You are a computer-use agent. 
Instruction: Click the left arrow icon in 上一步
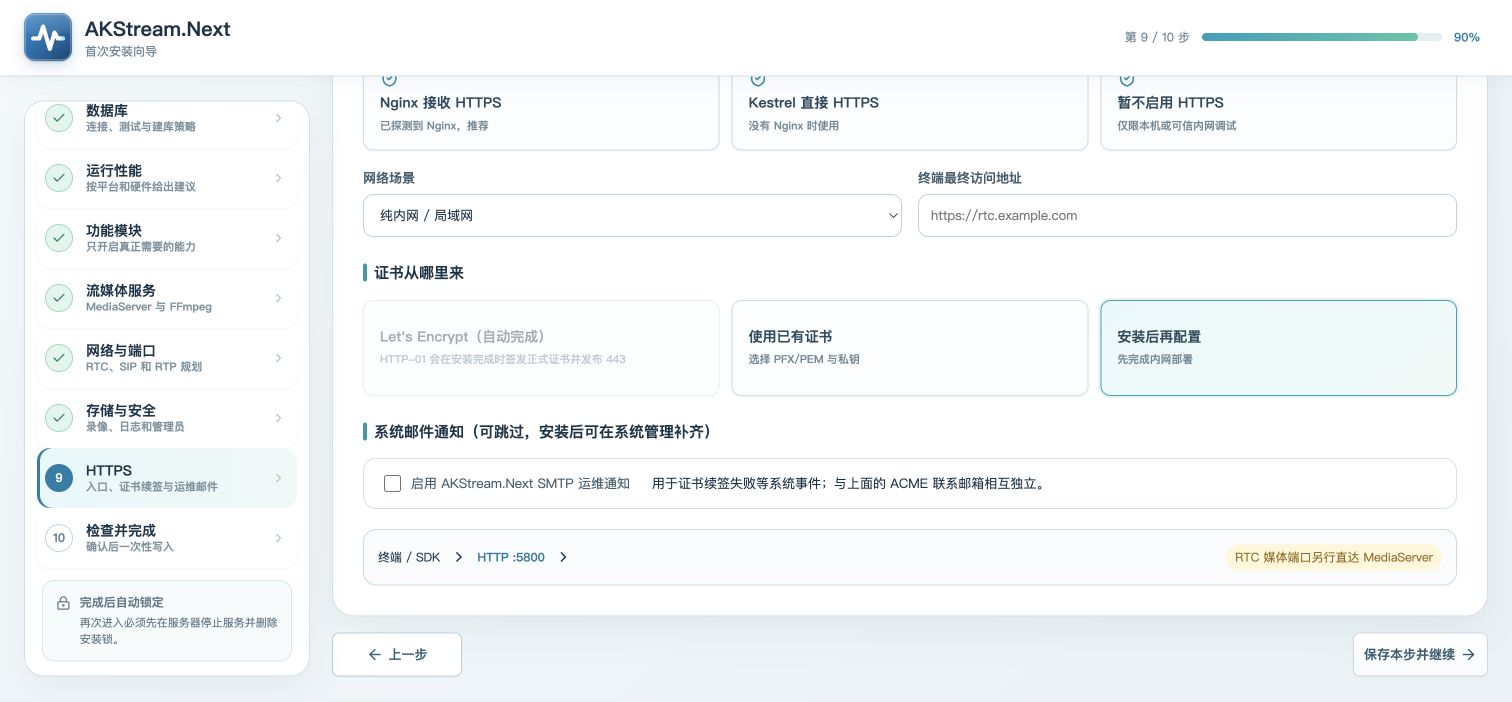(x=375, y=654)
